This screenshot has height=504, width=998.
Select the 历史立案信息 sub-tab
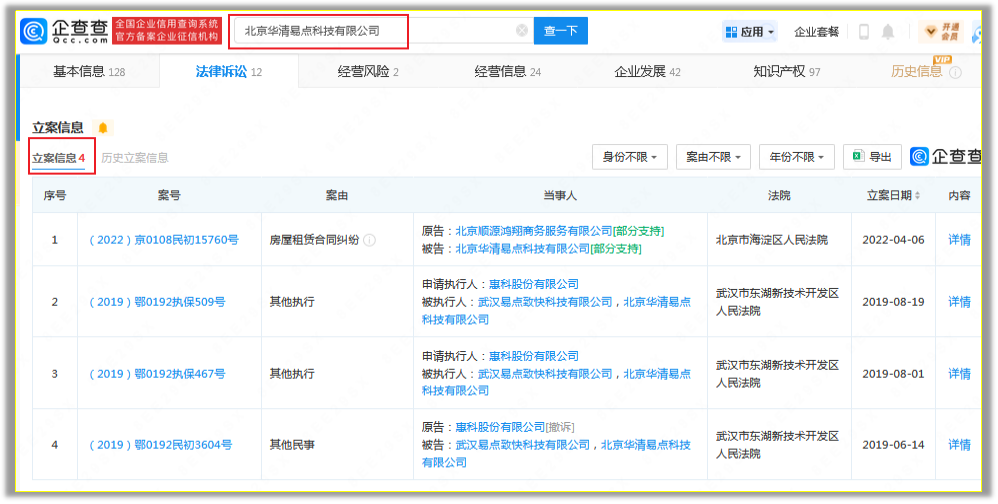[135, 158]
